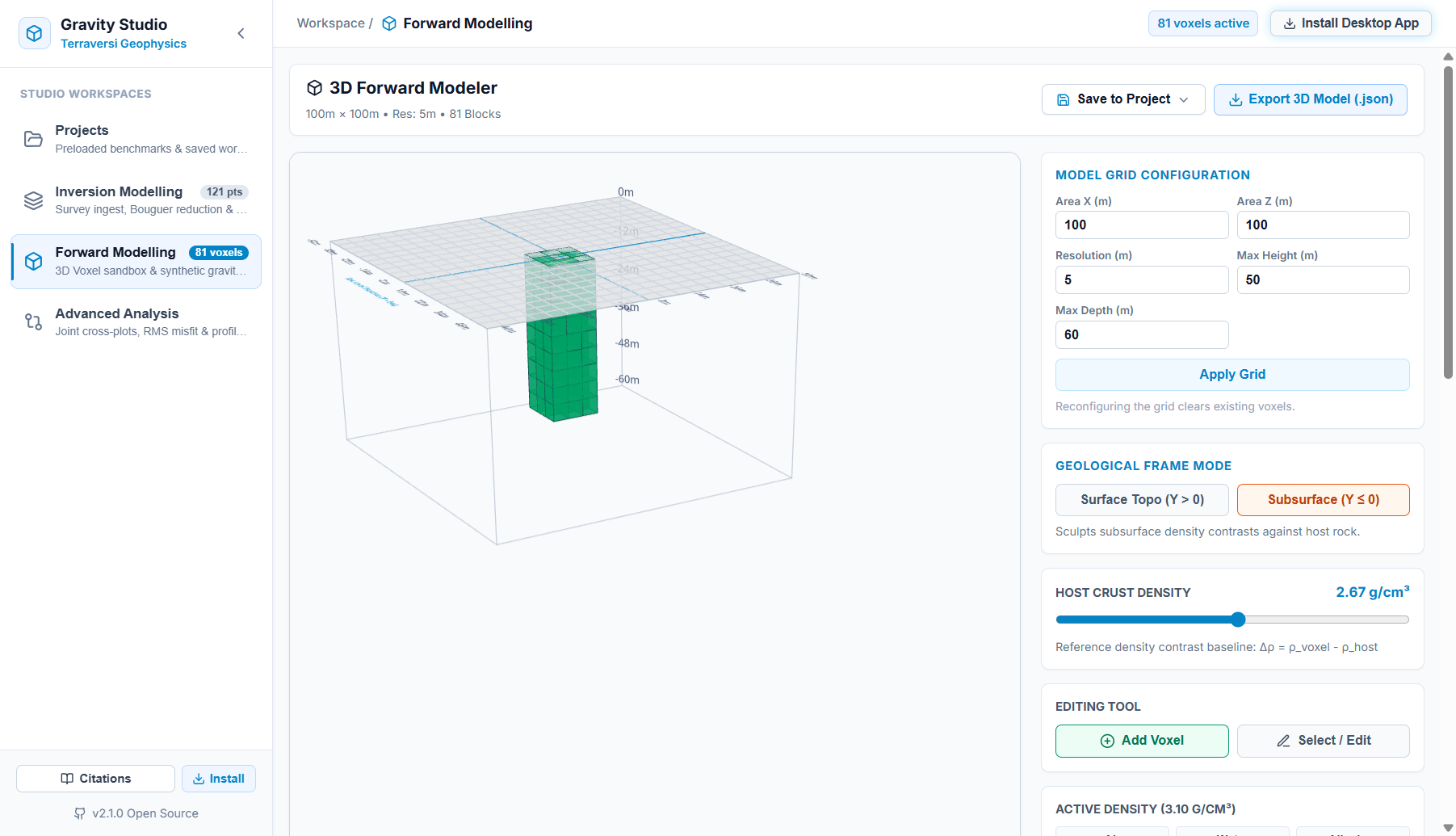
Task: Click the Projects folder icon
Action: pos(33,139)
